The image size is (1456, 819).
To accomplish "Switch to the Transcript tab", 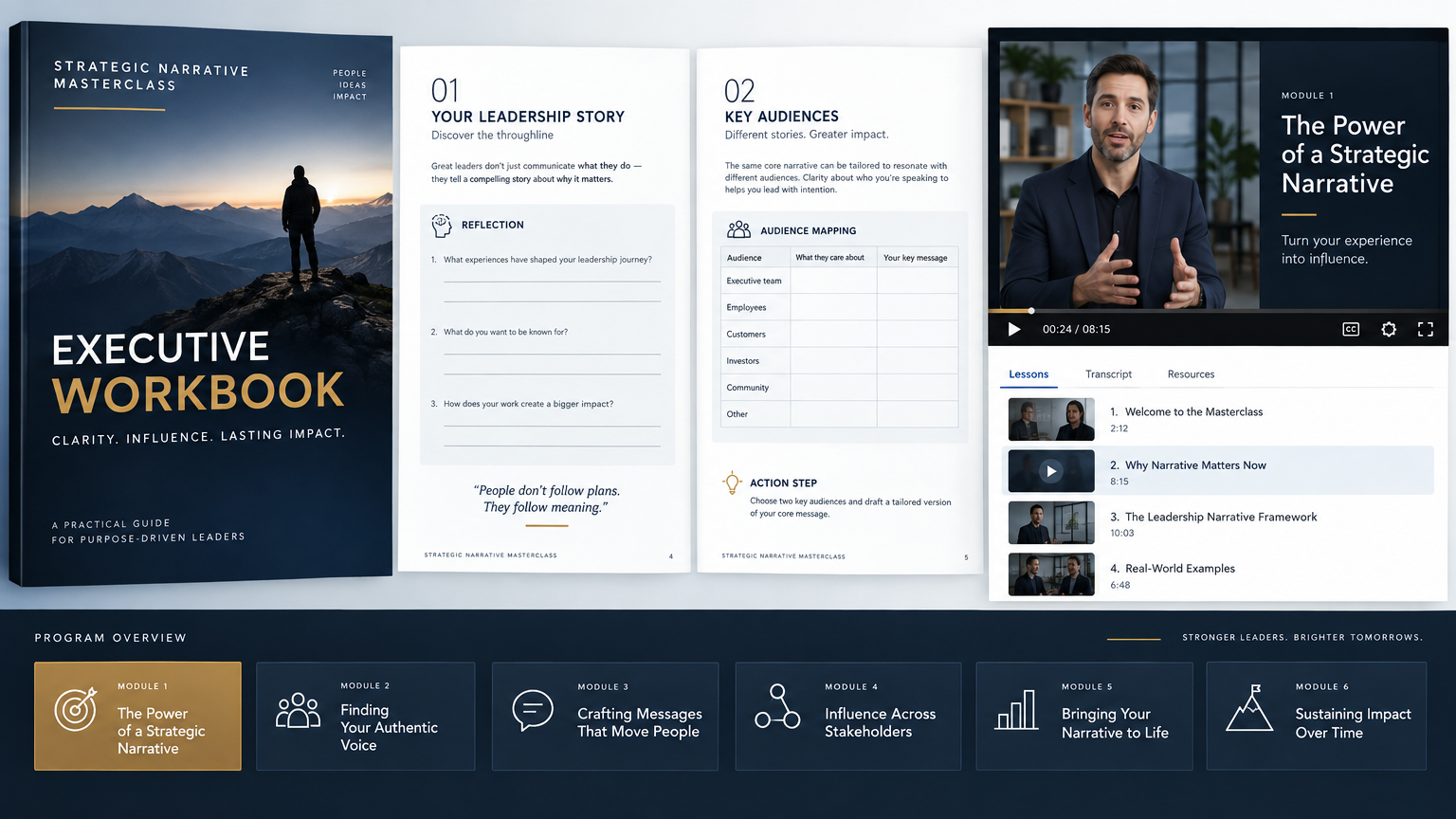I will coord(1108,374).
